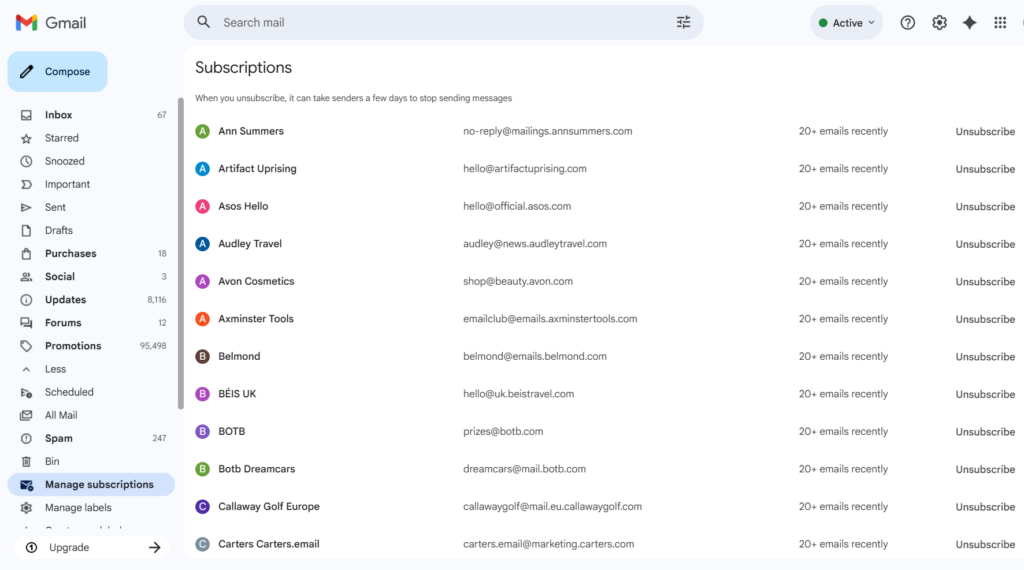Image resolution: width=1024 pixels, height=570 pixels.
Task: Collapse the label list with Less
Action: tap(91, 369)
